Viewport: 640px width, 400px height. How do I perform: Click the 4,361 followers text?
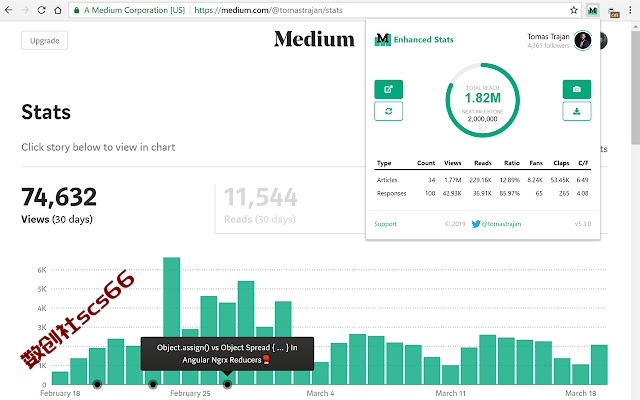pos(548,45)
